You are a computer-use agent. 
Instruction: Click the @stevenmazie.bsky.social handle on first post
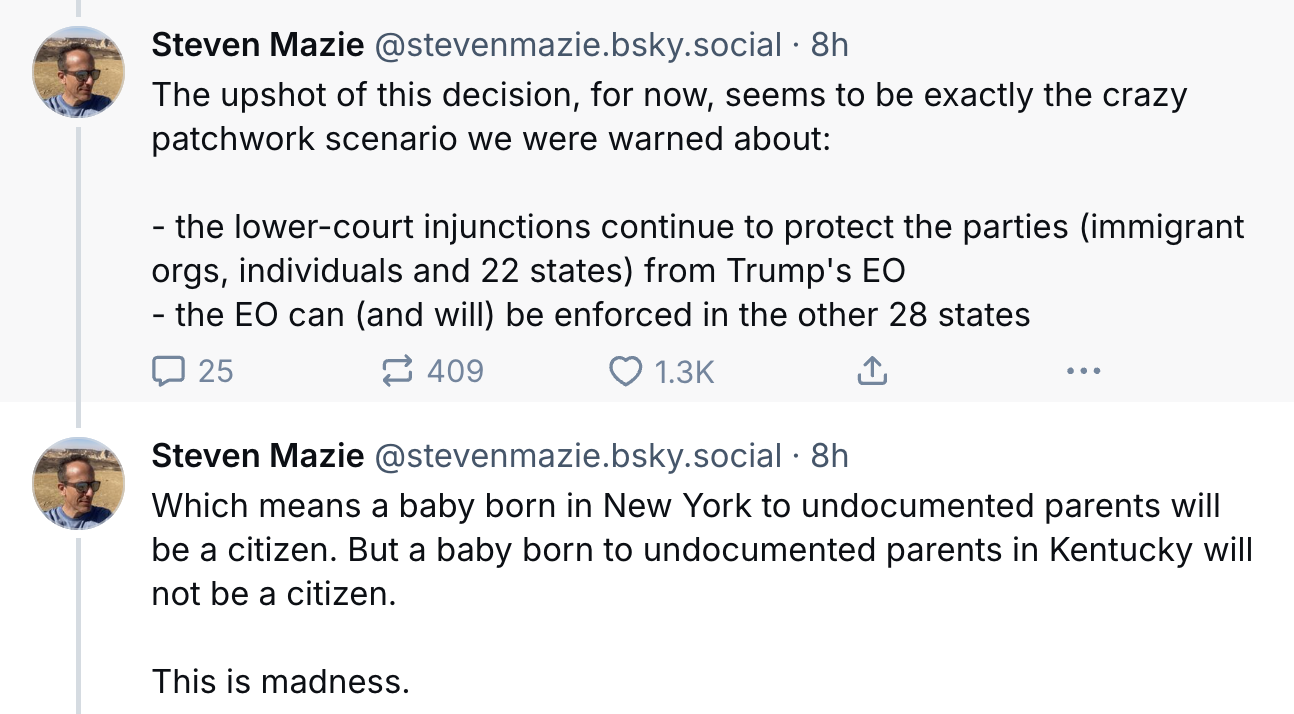[577, 45]
